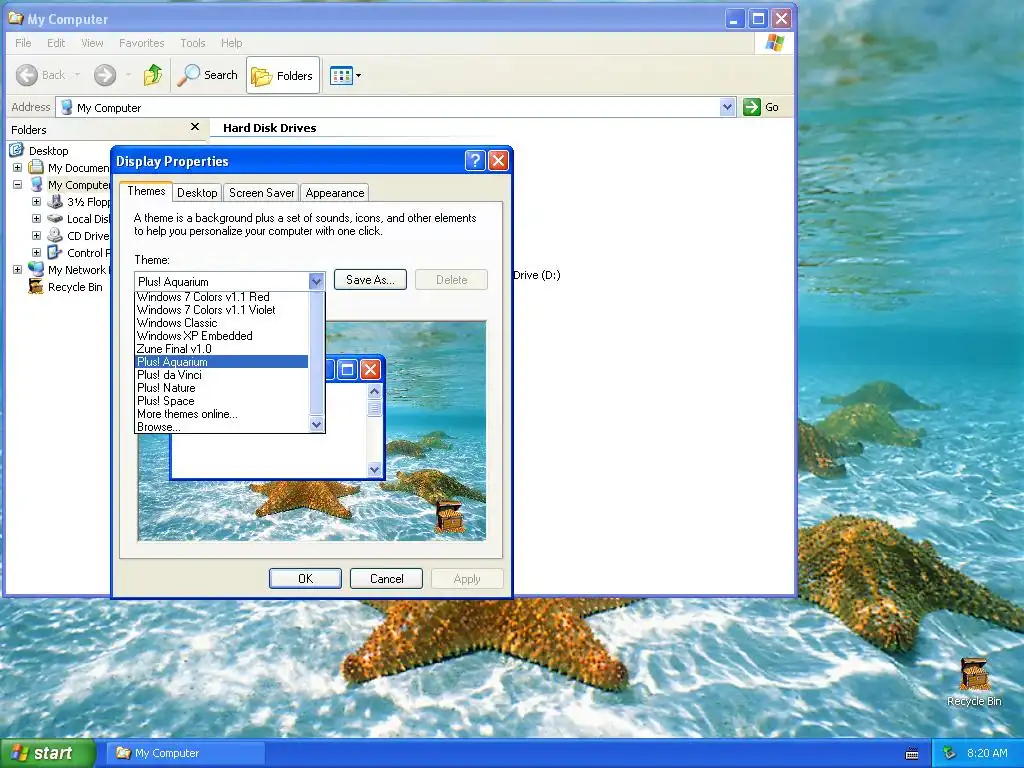Click the Start button
This screenshot has height=768, width=1024.
pyautogui.click(x=47, y=753)
